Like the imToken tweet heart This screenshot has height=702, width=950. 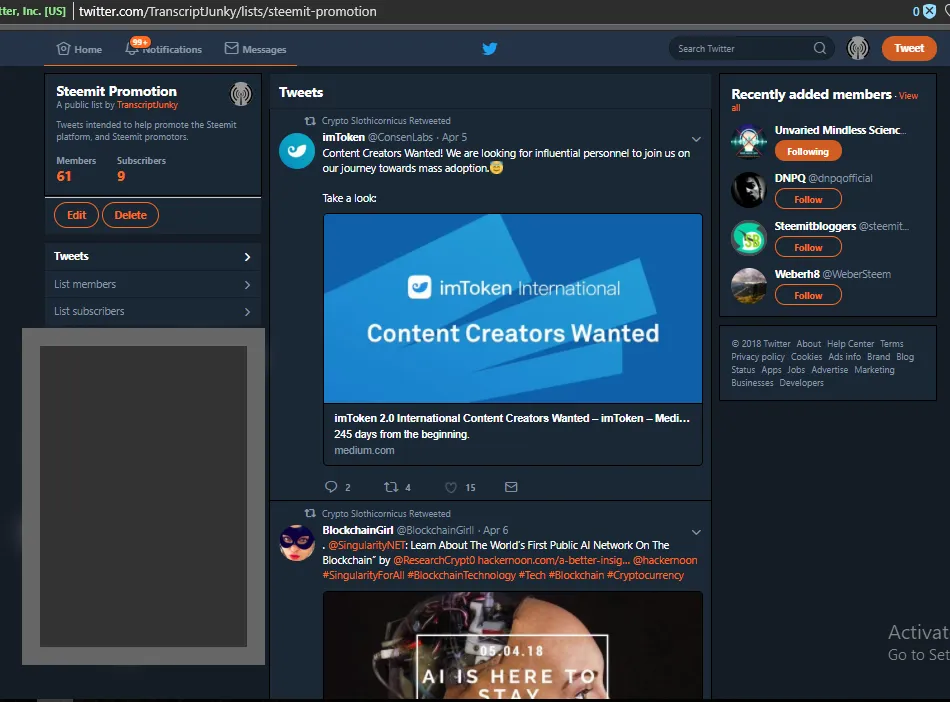(451, 487)
